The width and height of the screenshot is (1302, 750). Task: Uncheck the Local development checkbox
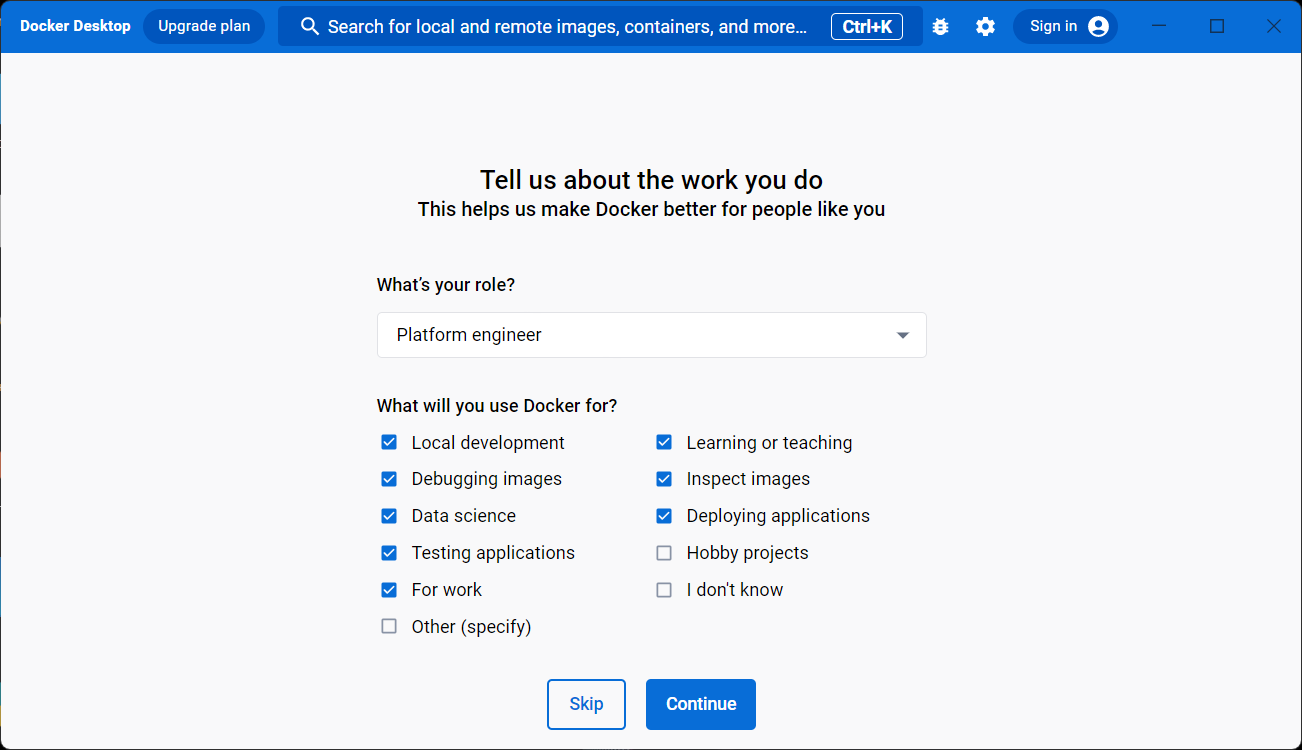389,442
